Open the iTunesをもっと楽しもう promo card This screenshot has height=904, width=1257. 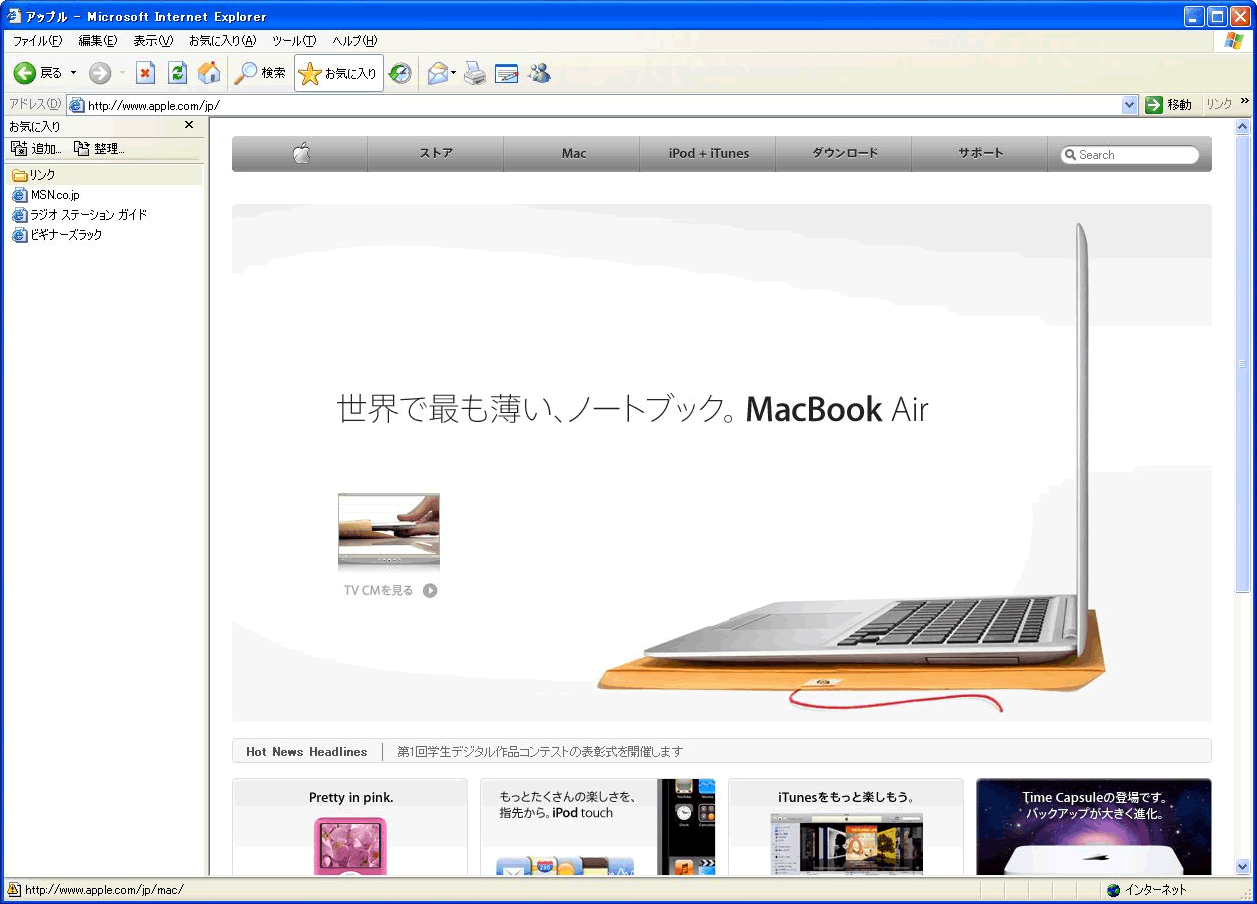click(846, 827)
